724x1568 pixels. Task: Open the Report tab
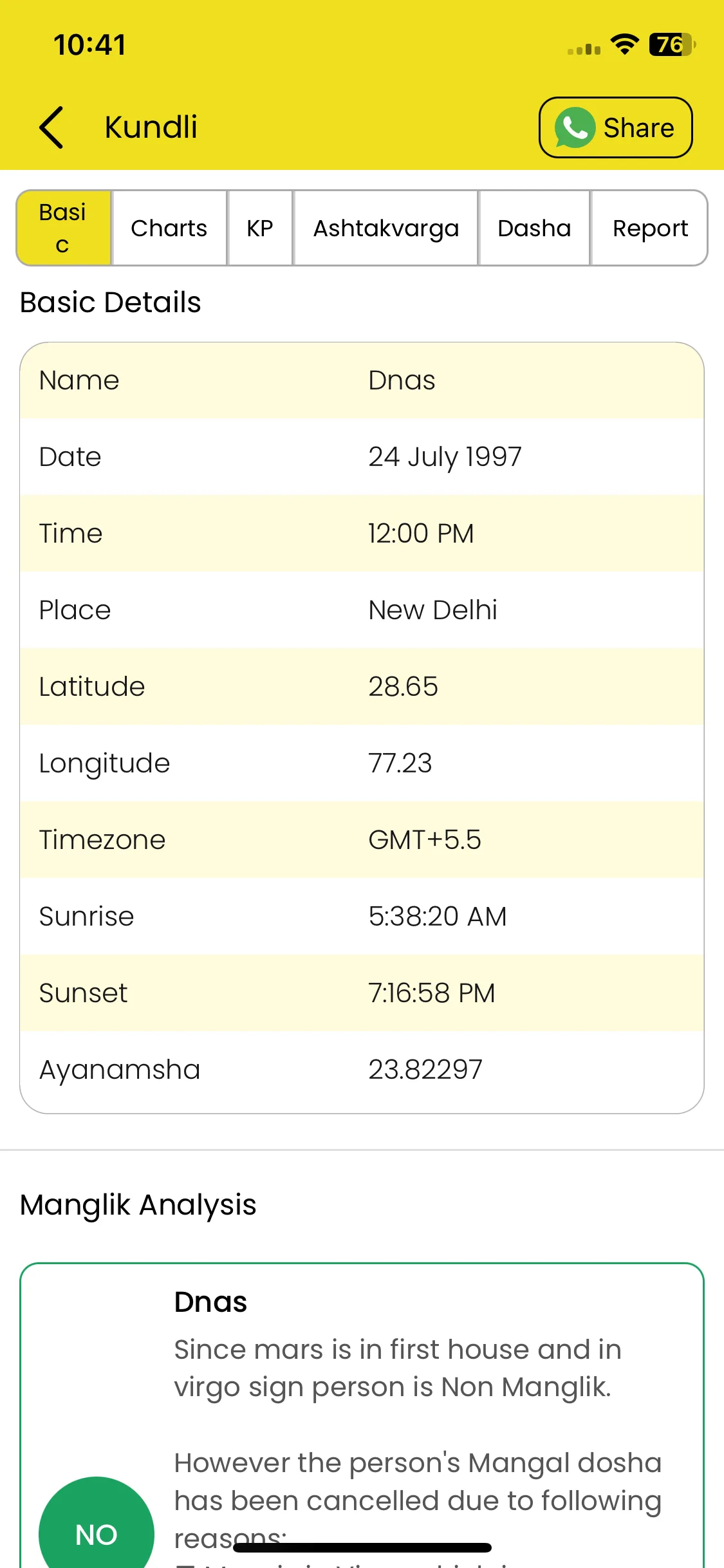click(649, 228)
